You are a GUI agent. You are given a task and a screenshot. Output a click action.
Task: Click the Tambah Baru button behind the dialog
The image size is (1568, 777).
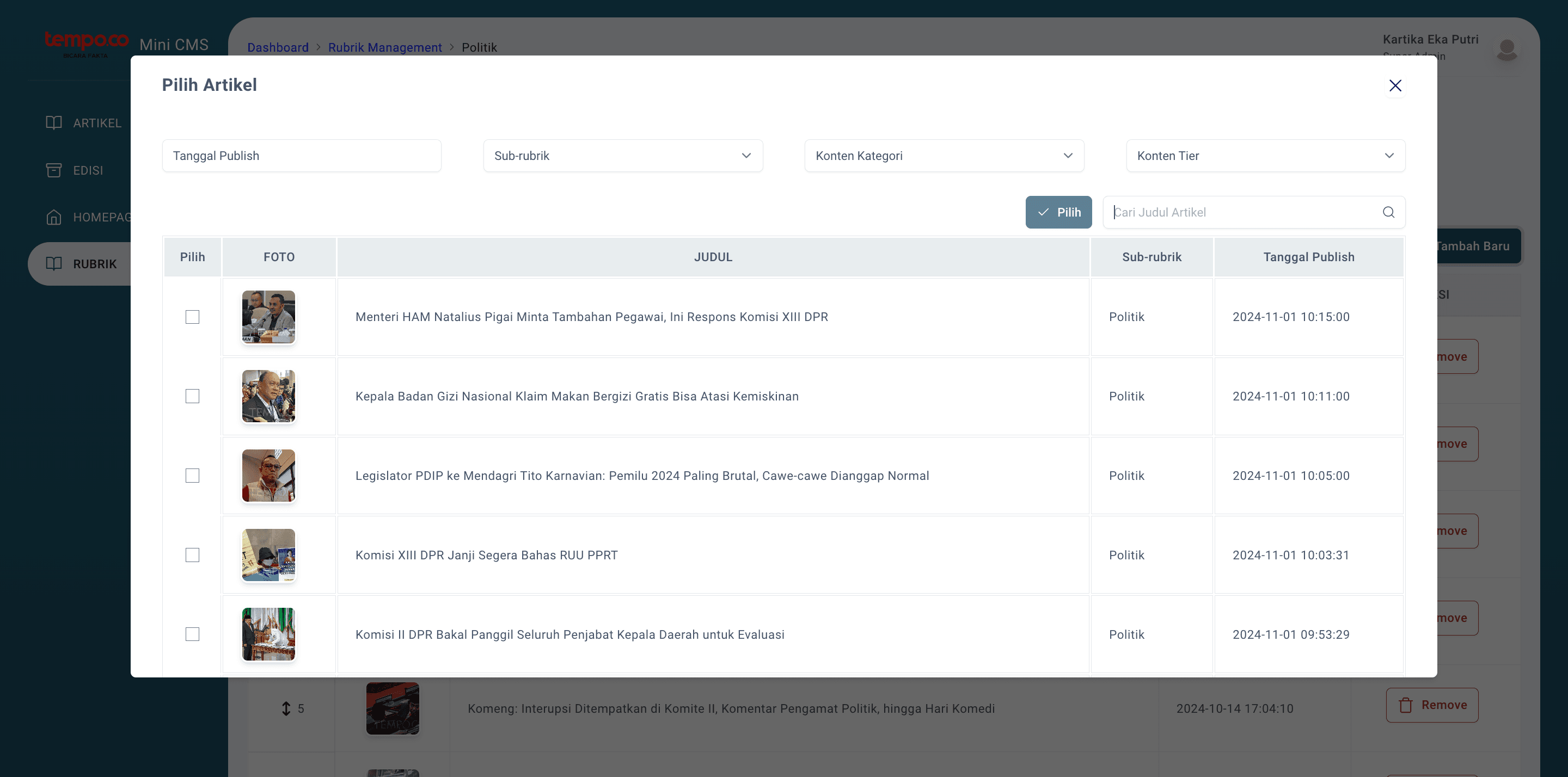coord(1479,246)
